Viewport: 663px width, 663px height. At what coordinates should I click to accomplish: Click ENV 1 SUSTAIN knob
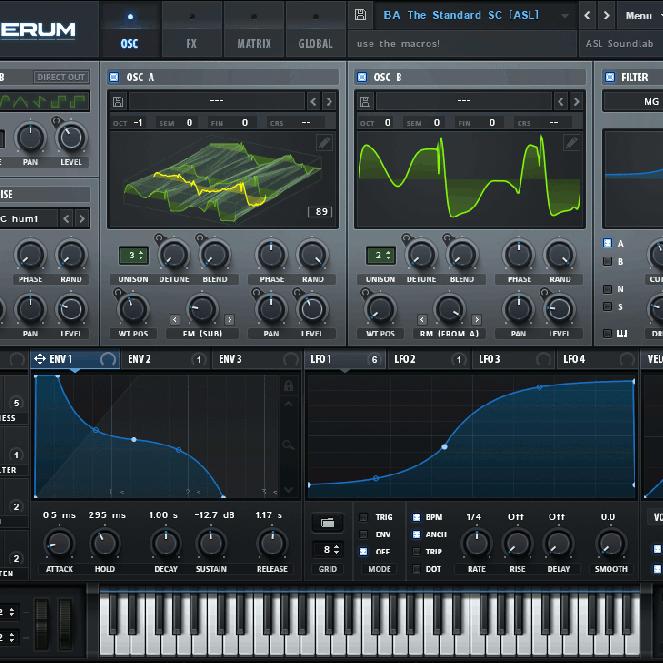211,543
